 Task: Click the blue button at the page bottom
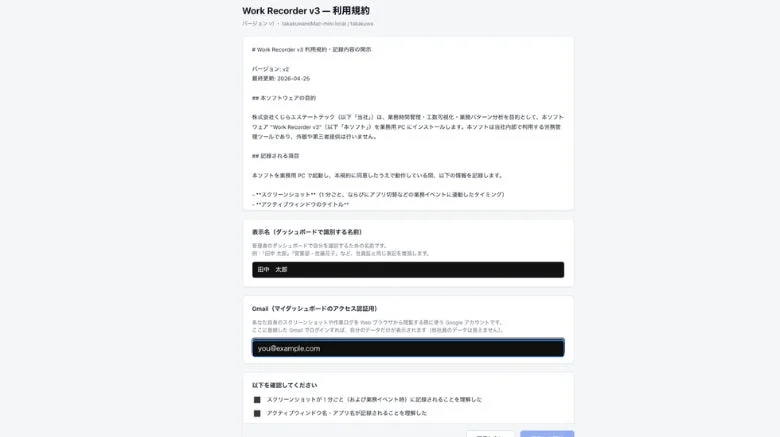pyautogui.click(x=547, y=434)
